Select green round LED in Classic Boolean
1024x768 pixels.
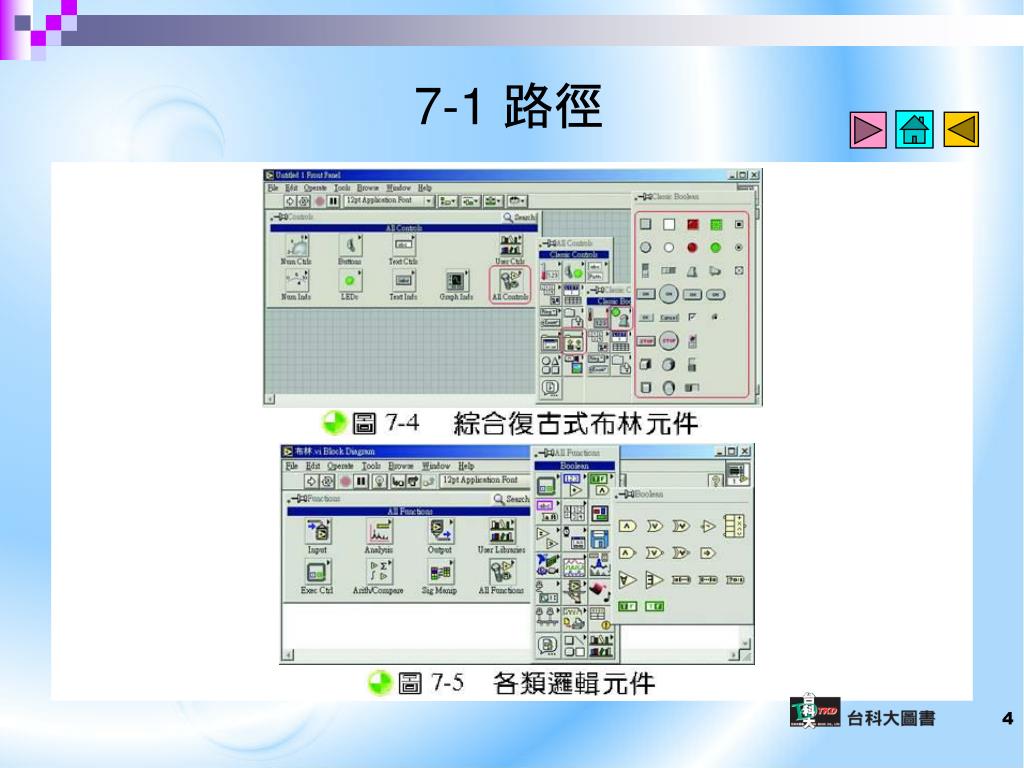point(716,248)
